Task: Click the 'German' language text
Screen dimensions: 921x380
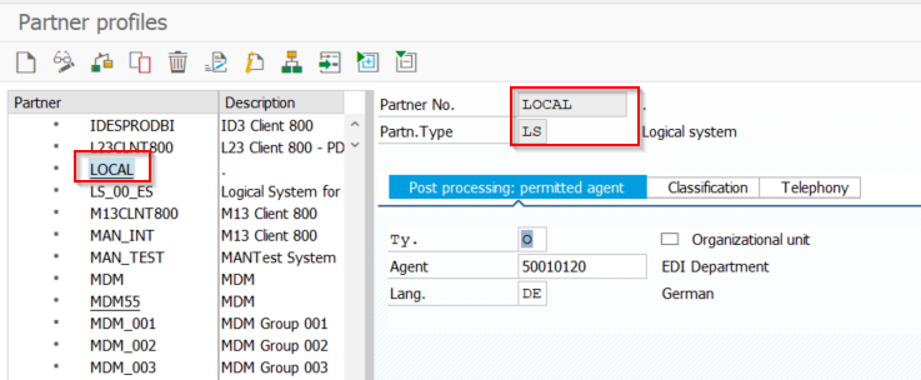Action: coord(688,293)
